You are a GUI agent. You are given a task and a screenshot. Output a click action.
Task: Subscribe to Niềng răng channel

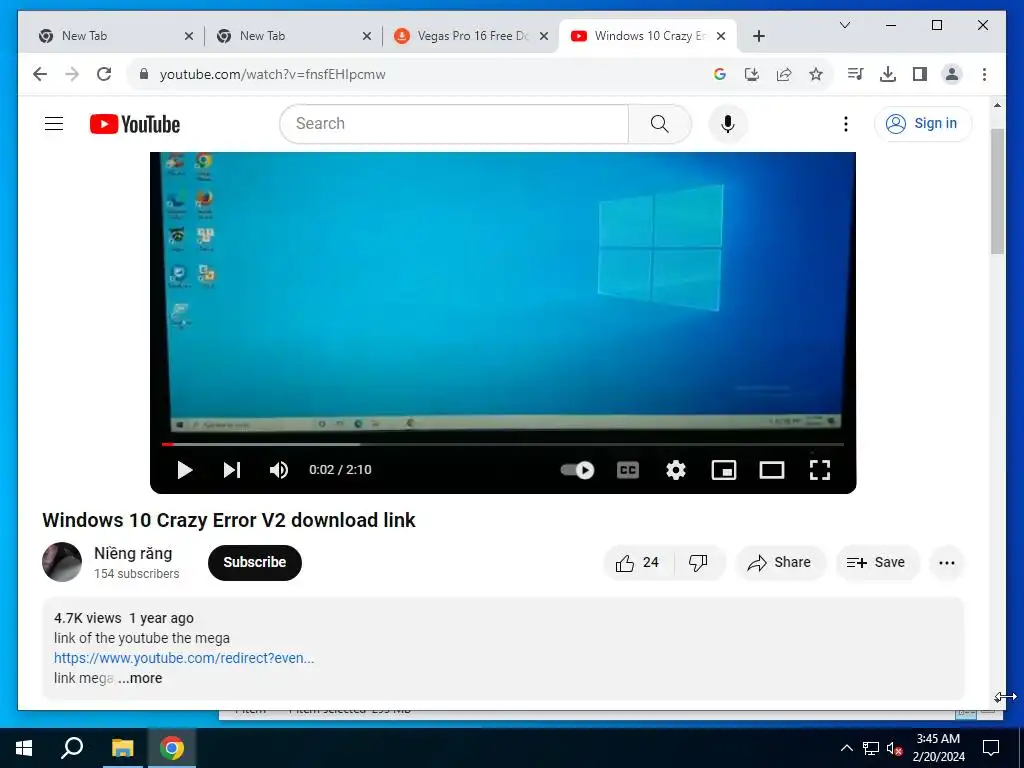pyautogui.click(x=255, y=562)
